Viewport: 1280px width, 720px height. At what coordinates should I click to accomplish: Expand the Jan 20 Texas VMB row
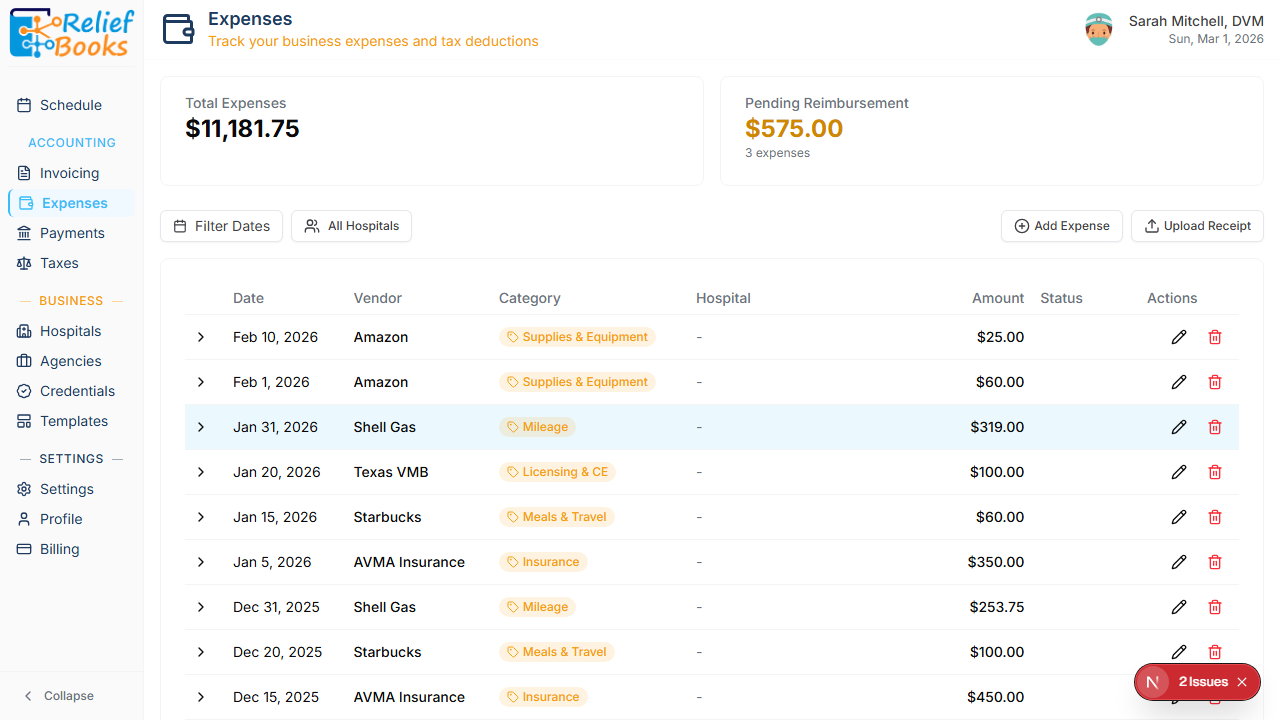[201, 472]
